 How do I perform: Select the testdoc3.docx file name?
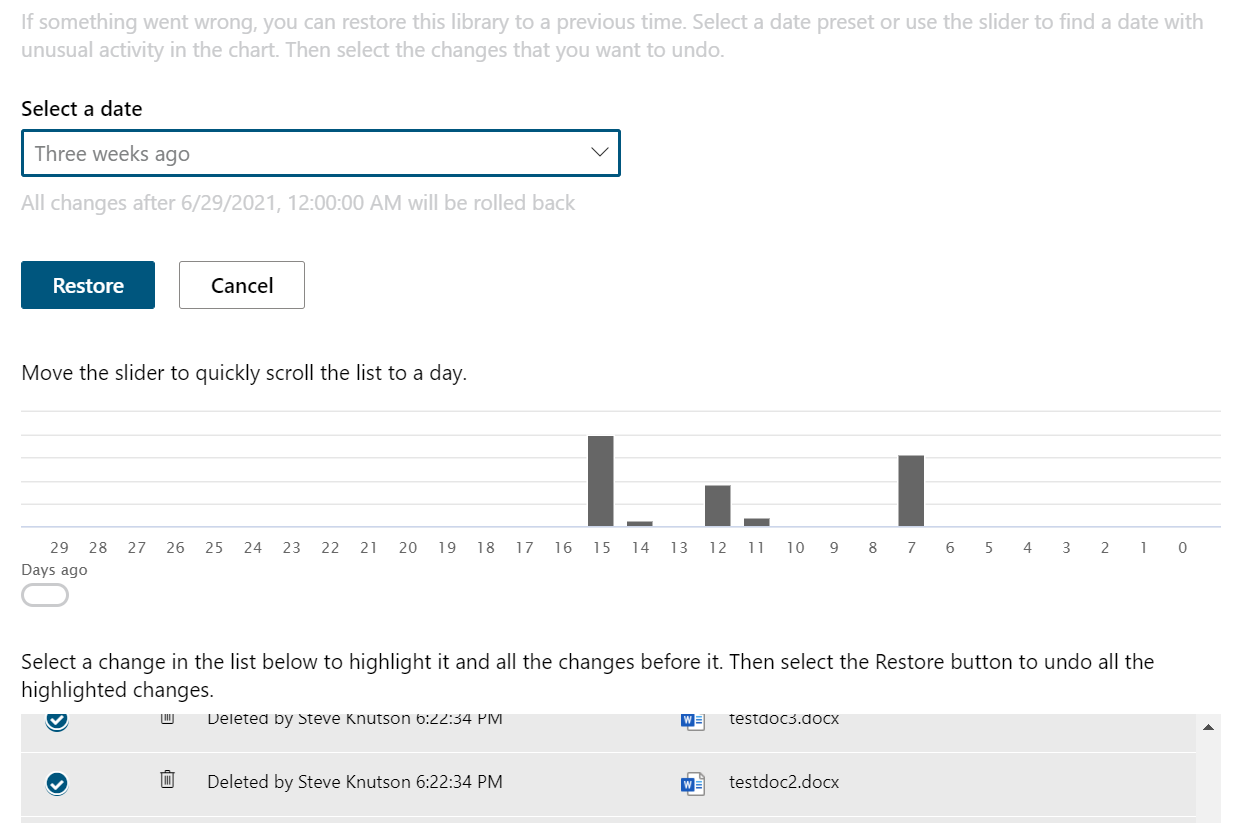pos(784,719)
